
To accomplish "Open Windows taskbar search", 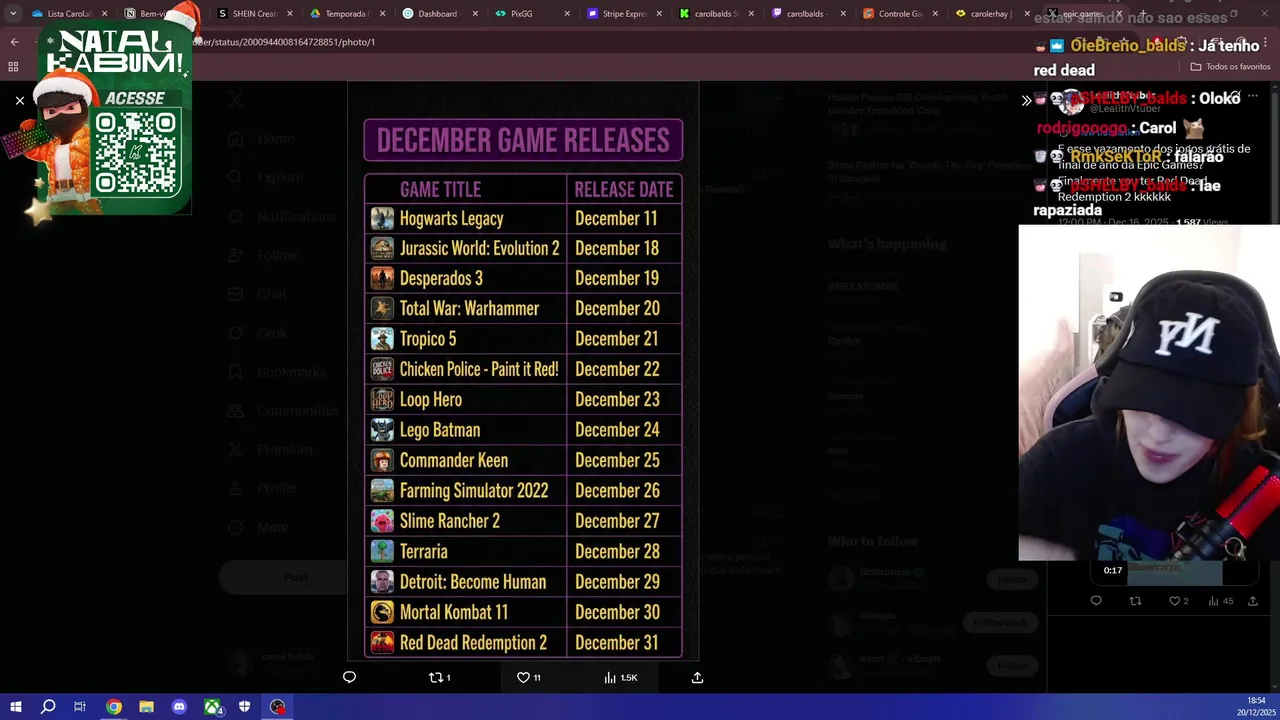I will [48, 707].
